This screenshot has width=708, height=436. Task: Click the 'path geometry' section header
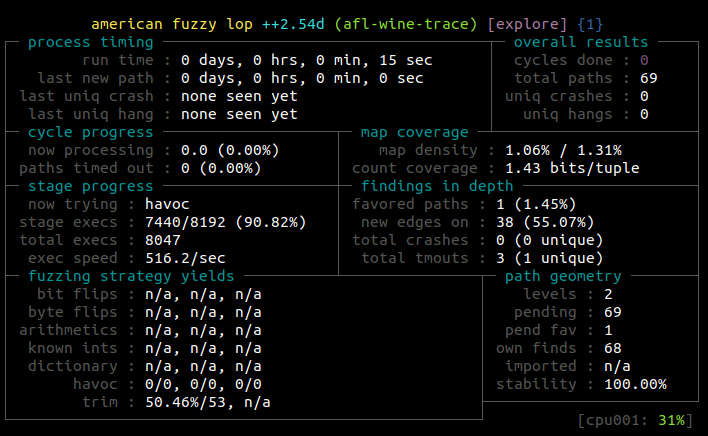[x=563, y=276]
